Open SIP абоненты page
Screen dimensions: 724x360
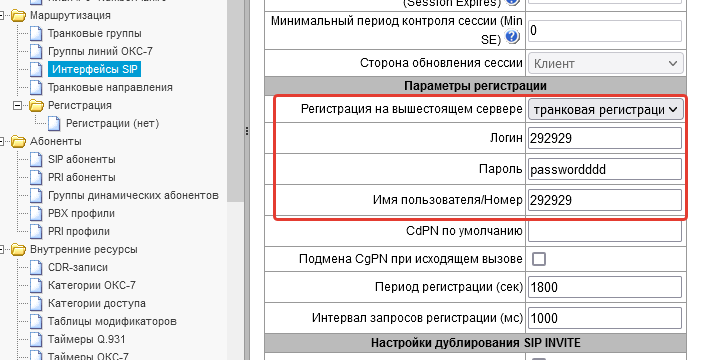pyautogui.click(x=82, y=159)
